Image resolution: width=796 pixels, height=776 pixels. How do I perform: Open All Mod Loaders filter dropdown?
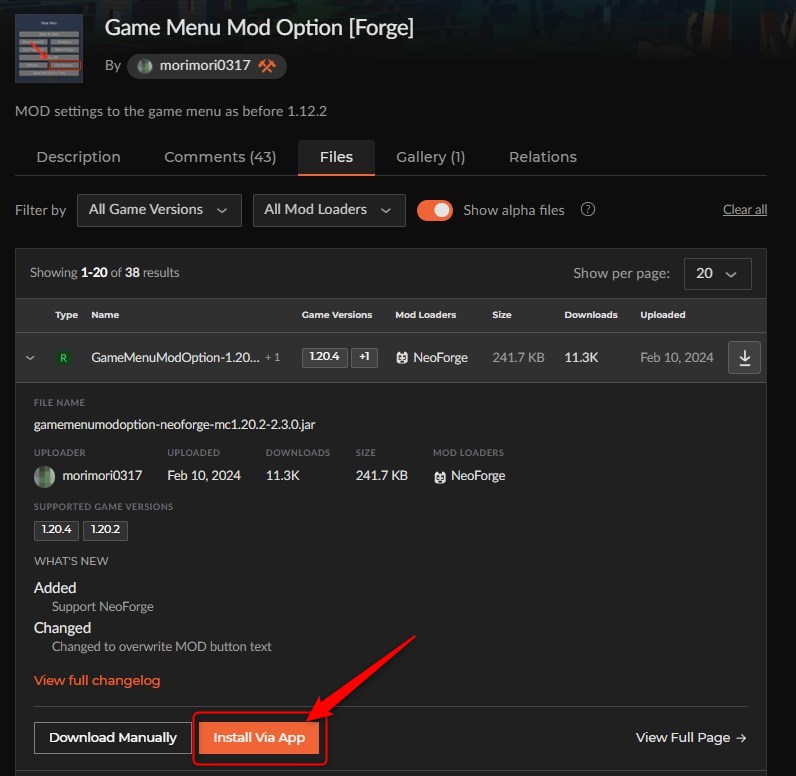[329, 210]
